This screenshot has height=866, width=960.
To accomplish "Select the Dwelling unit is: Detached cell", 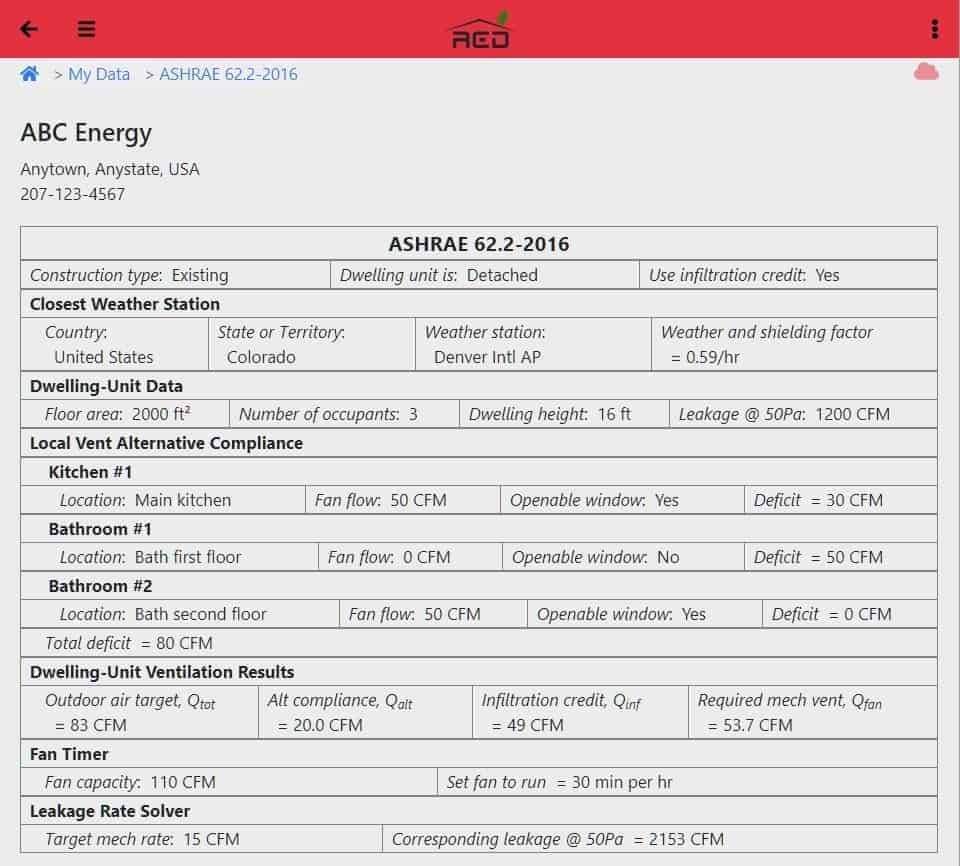I will pos(484,275).
